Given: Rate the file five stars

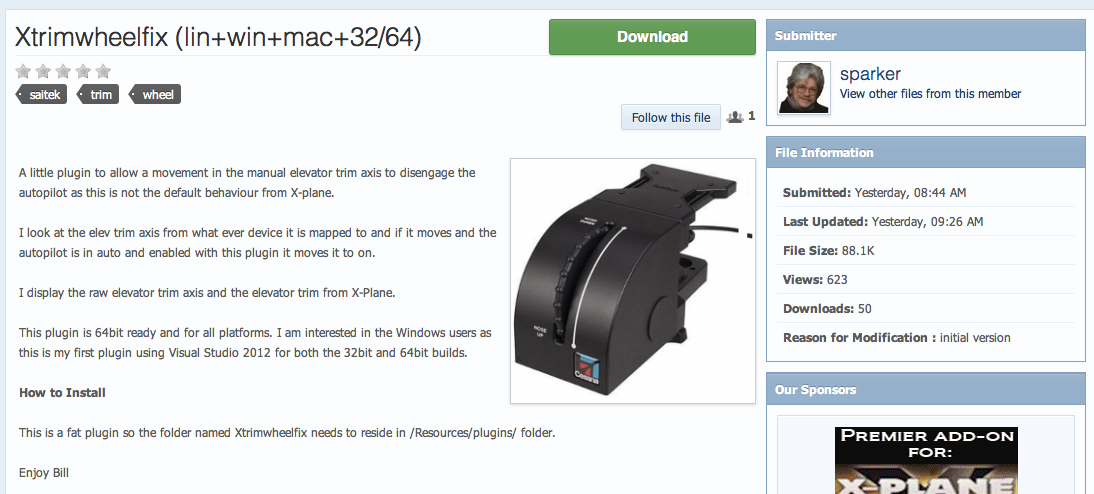Looking at the screenshot, I should (x=103, y=71).
